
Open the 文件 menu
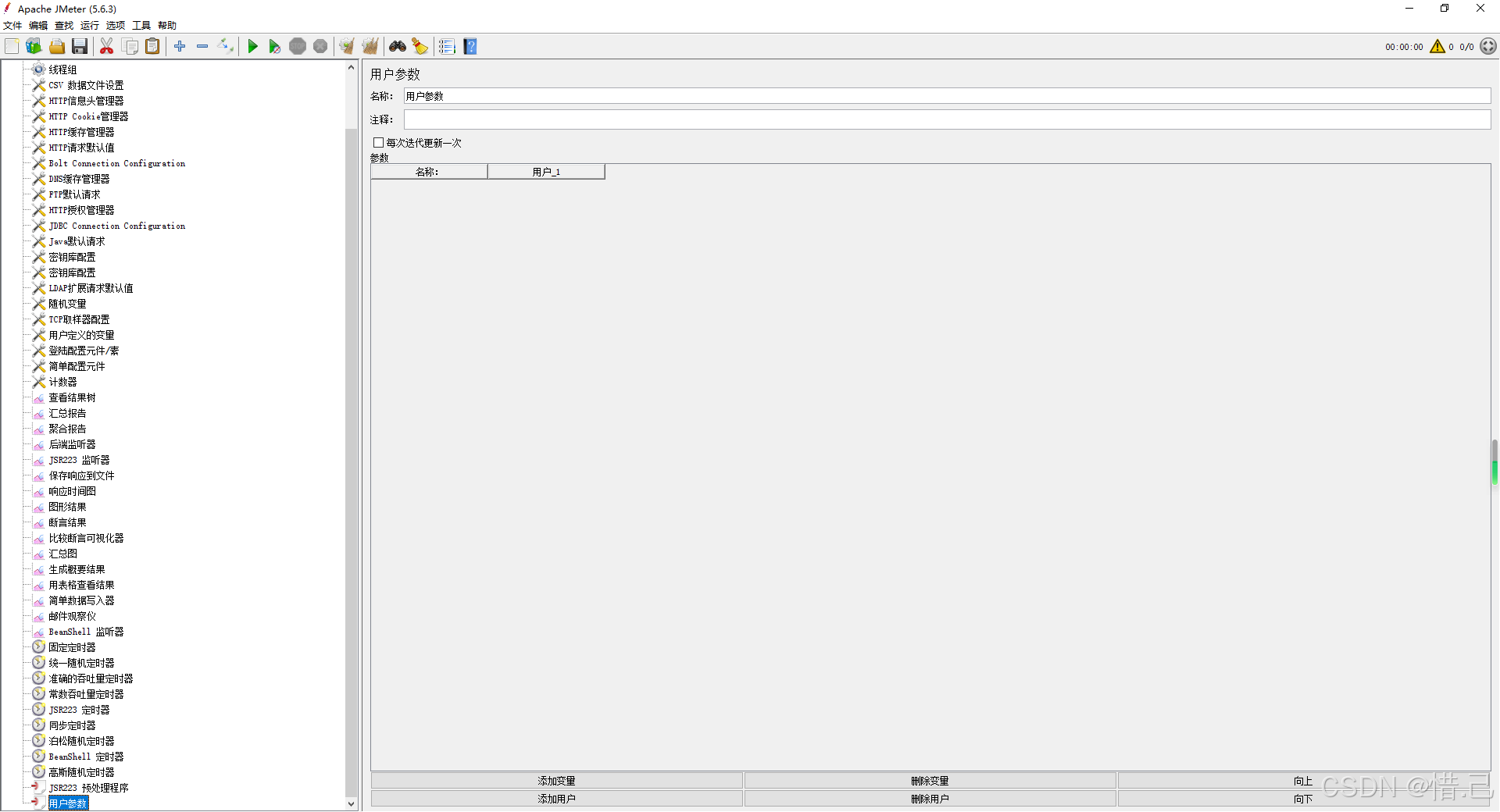coord(12,26)
